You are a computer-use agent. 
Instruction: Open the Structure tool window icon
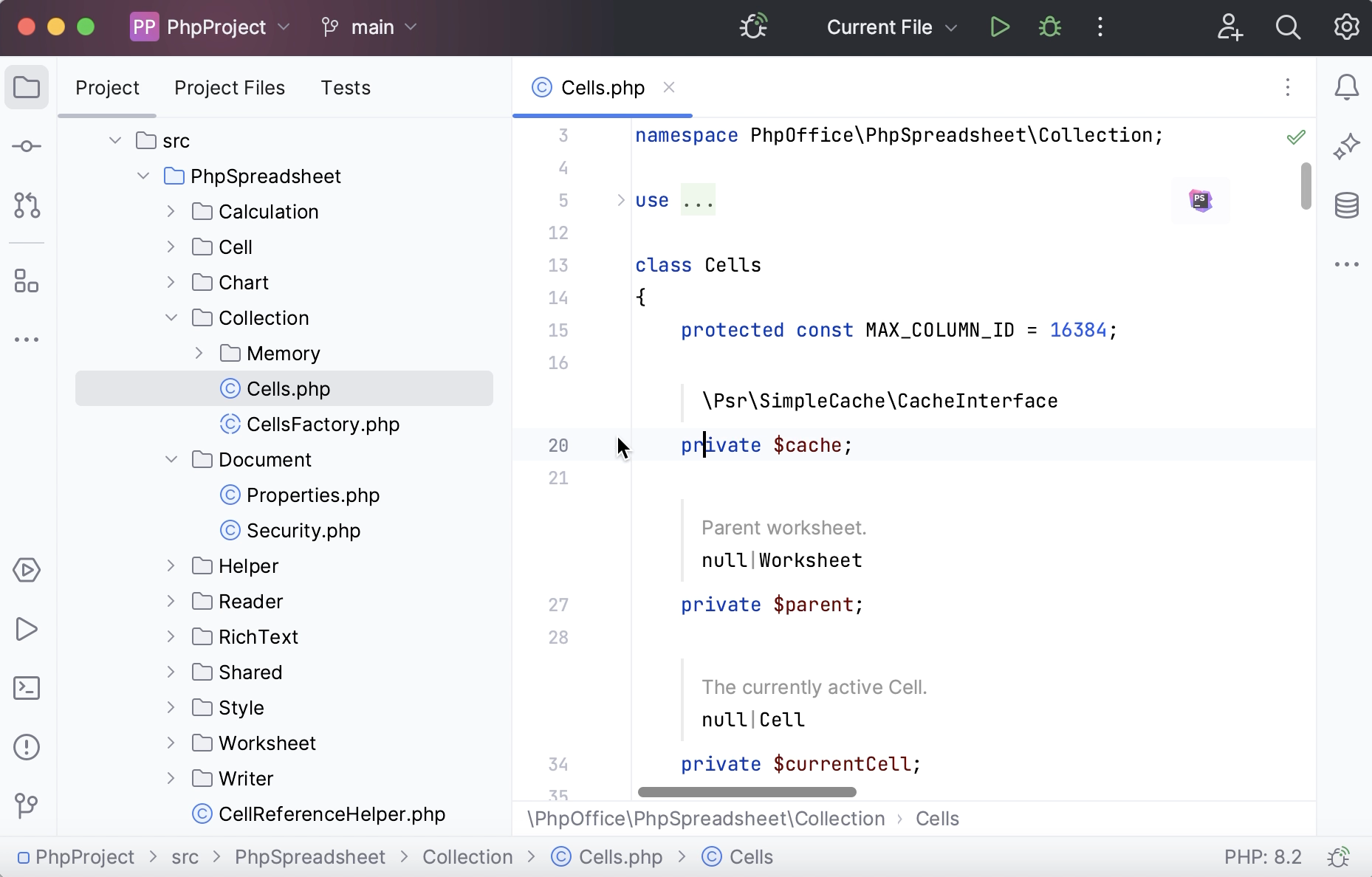[x=27, y=281]
